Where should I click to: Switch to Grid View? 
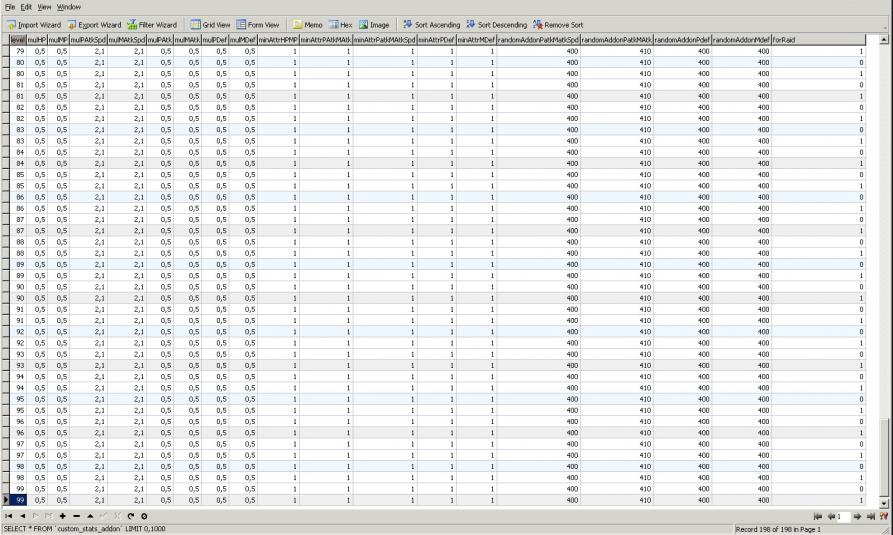pyautogui.click(x=210, y=24)
